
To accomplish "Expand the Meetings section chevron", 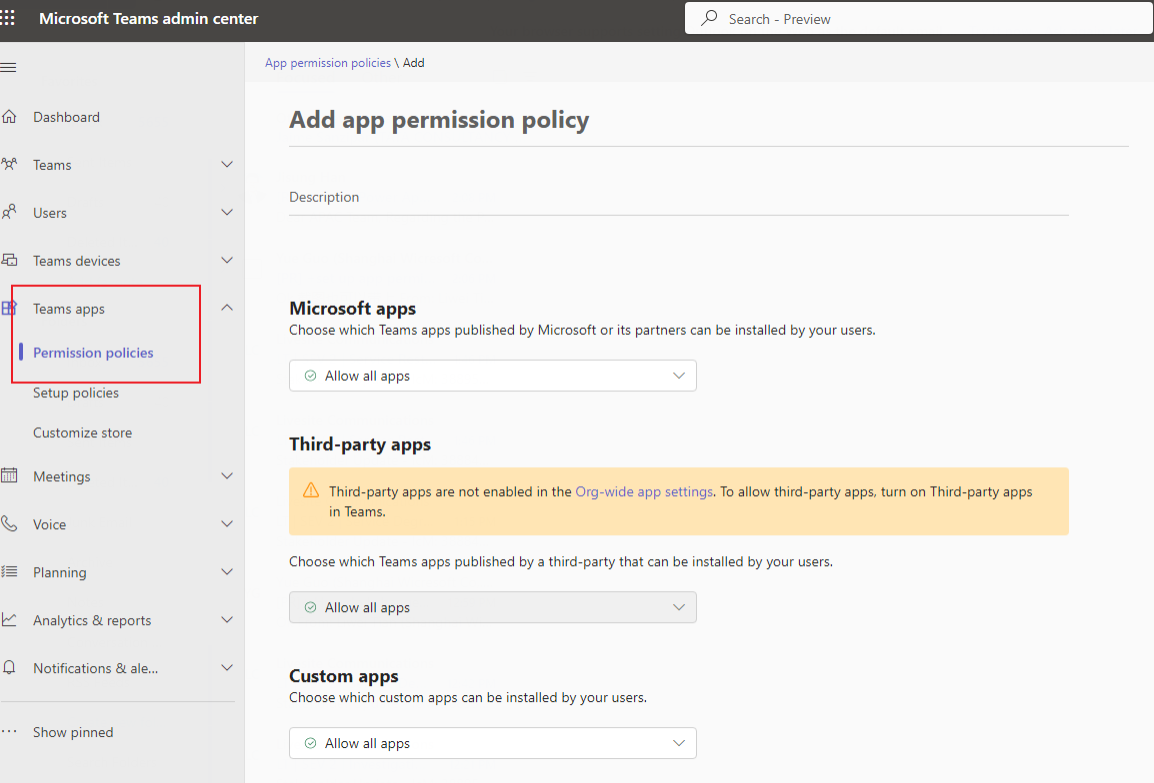I will coord(227,475).
